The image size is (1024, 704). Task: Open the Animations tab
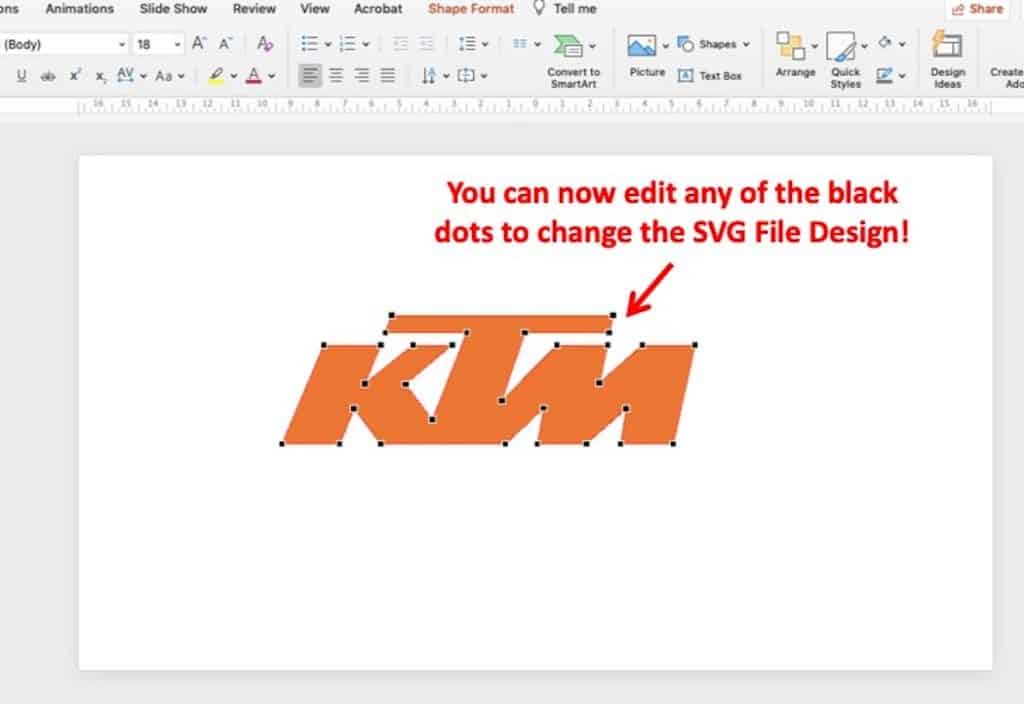pos(79,9)
